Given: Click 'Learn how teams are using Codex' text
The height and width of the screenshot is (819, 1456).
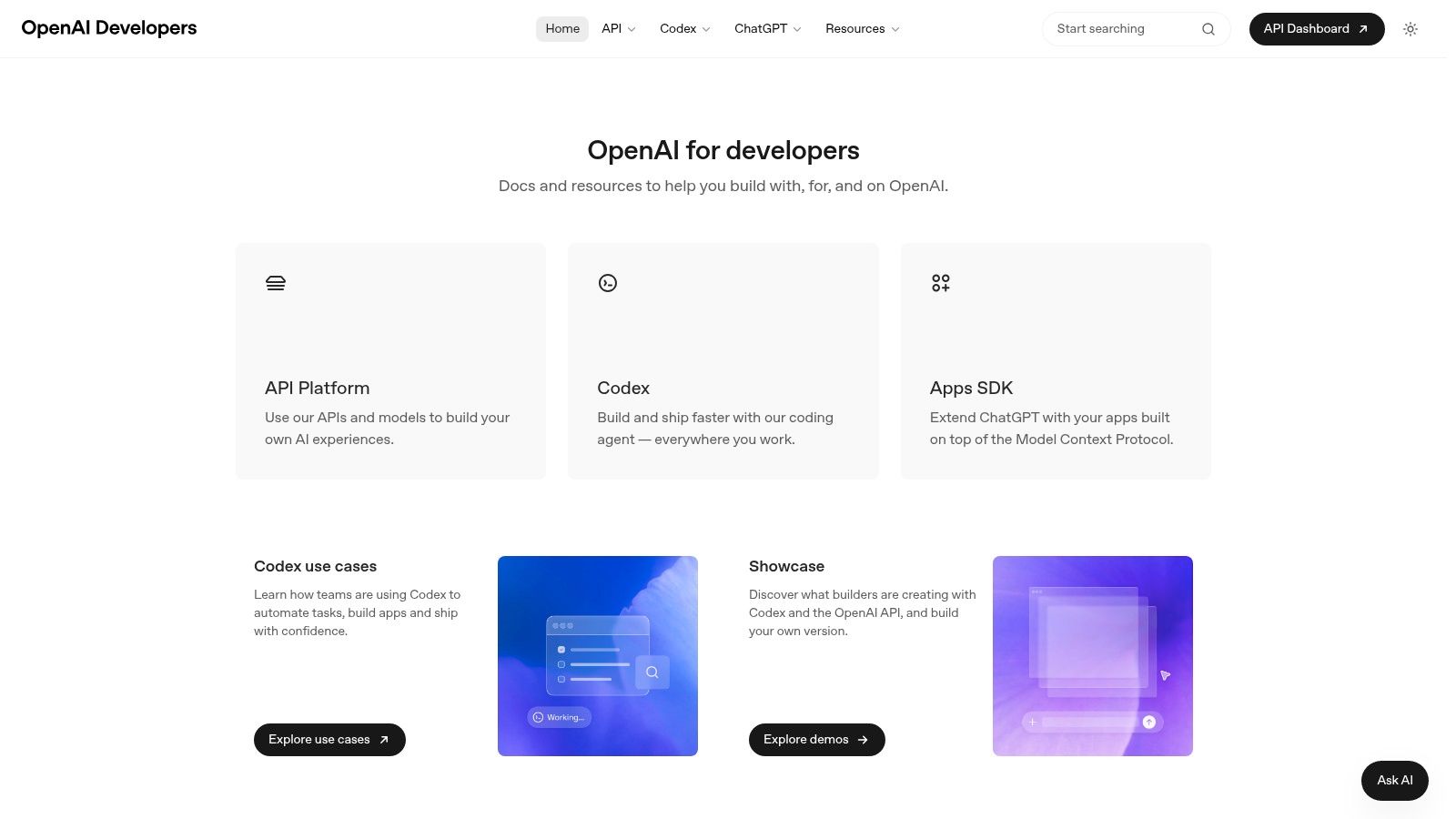Looking at the screenshot, I should point(358,612).
